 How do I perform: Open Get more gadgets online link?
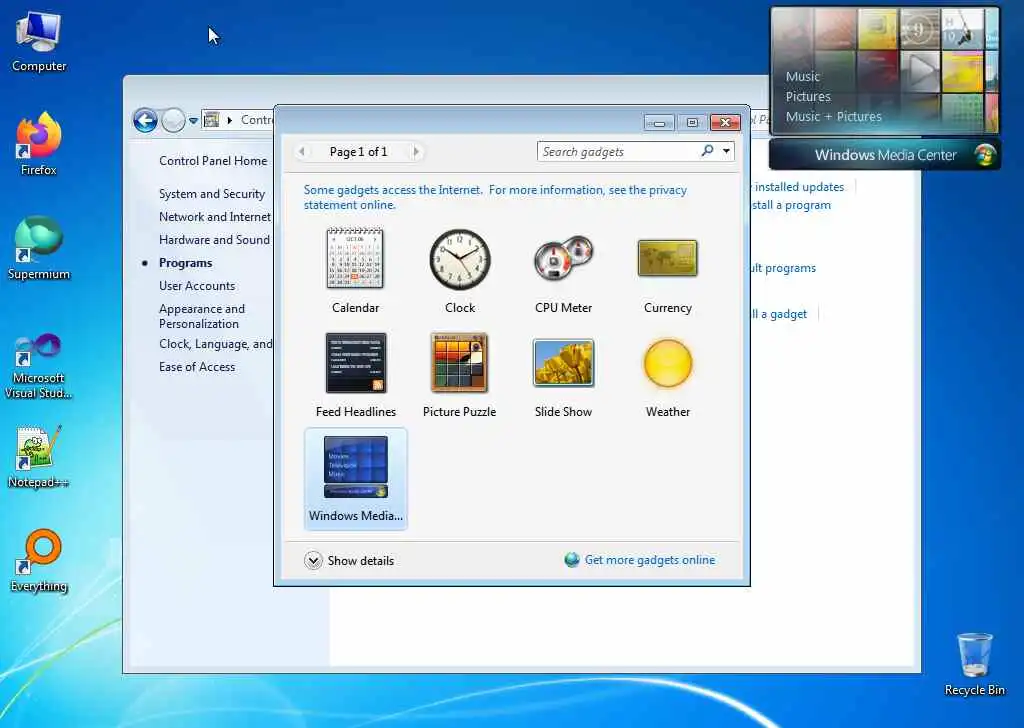pos(650,560)
